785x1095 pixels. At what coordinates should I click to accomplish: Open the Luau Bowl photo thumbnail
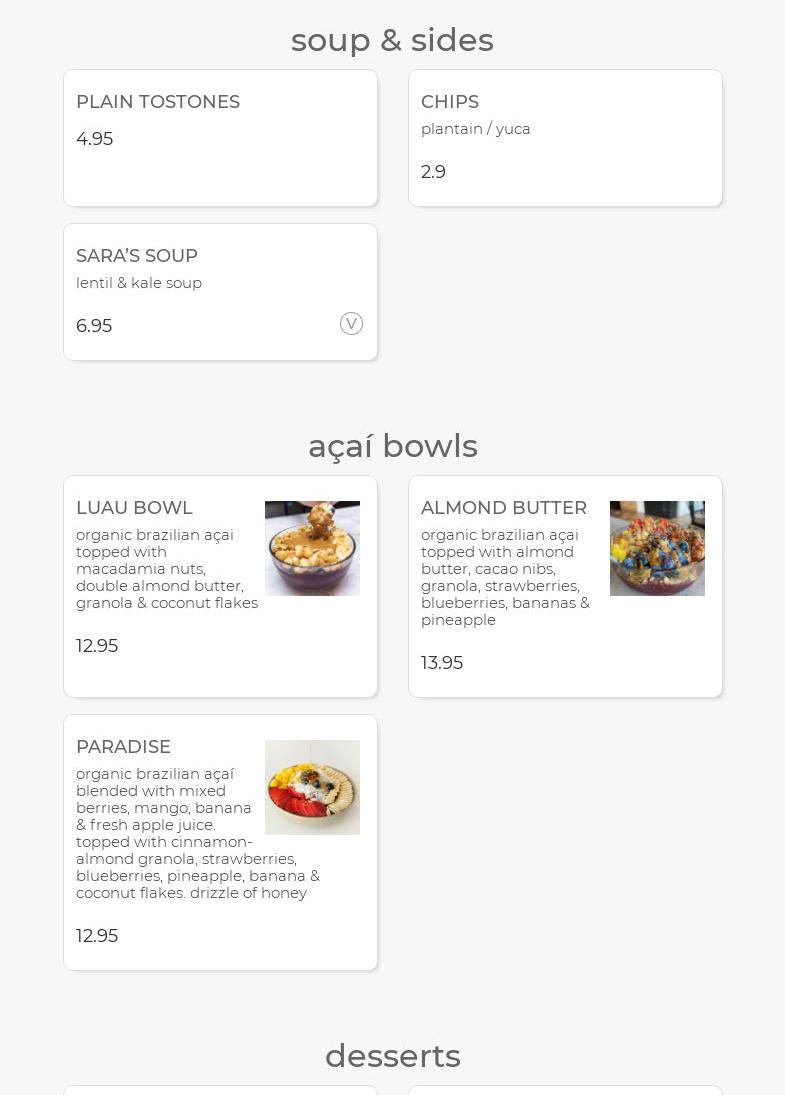pyautogui.click(x=312, y=548)
